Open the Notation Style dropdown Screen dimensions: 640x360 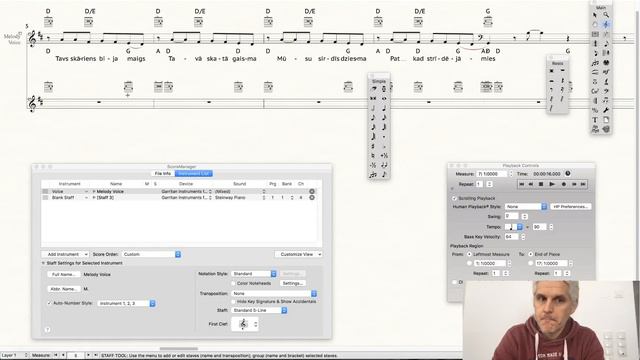click(254, 274)
